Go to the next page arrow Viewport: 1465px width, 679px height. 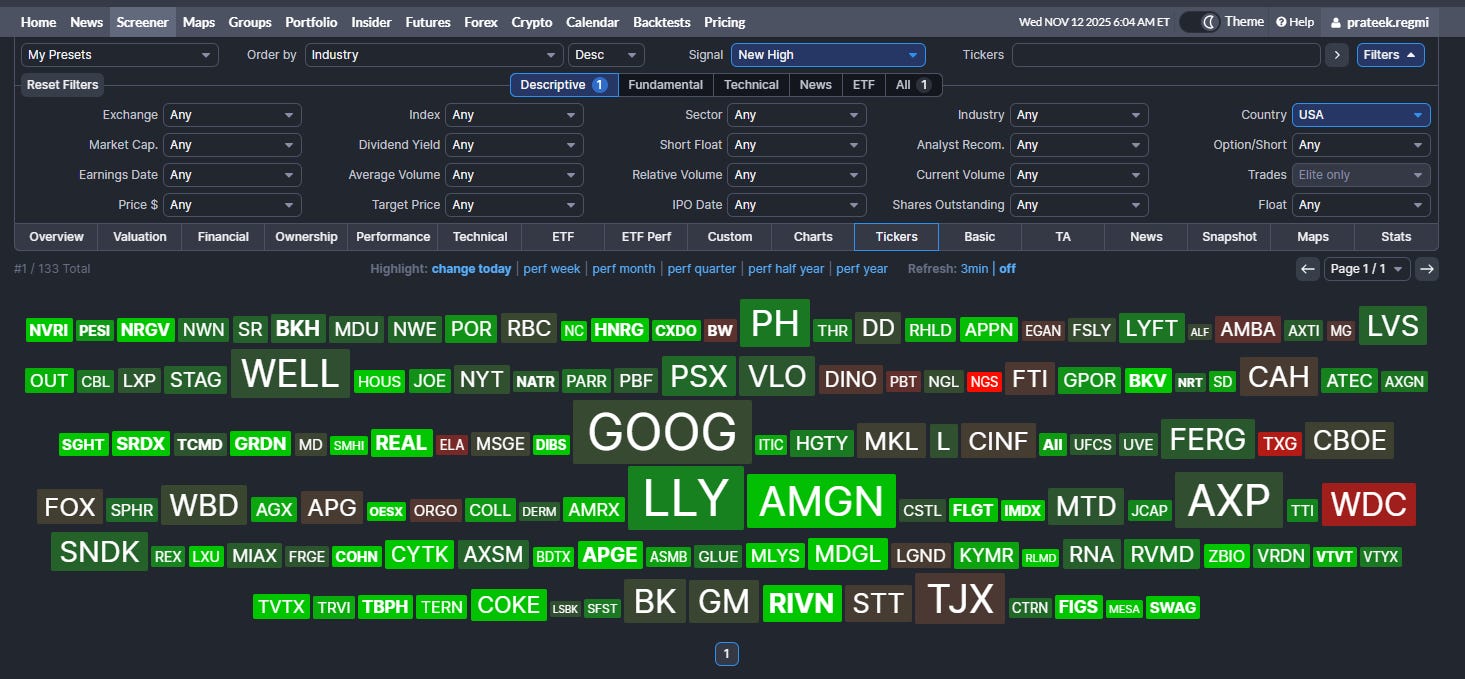tap(1427, 268)
